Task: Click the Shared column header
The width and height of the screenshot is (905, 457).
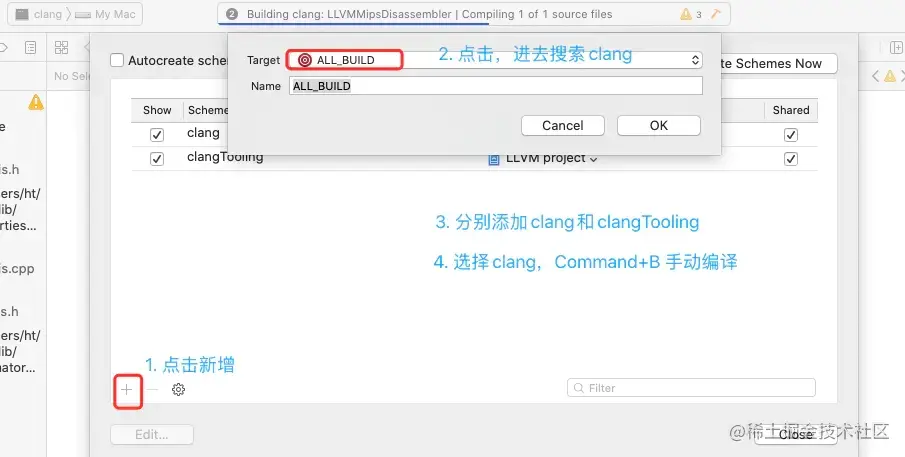Action: pos(791,110)
